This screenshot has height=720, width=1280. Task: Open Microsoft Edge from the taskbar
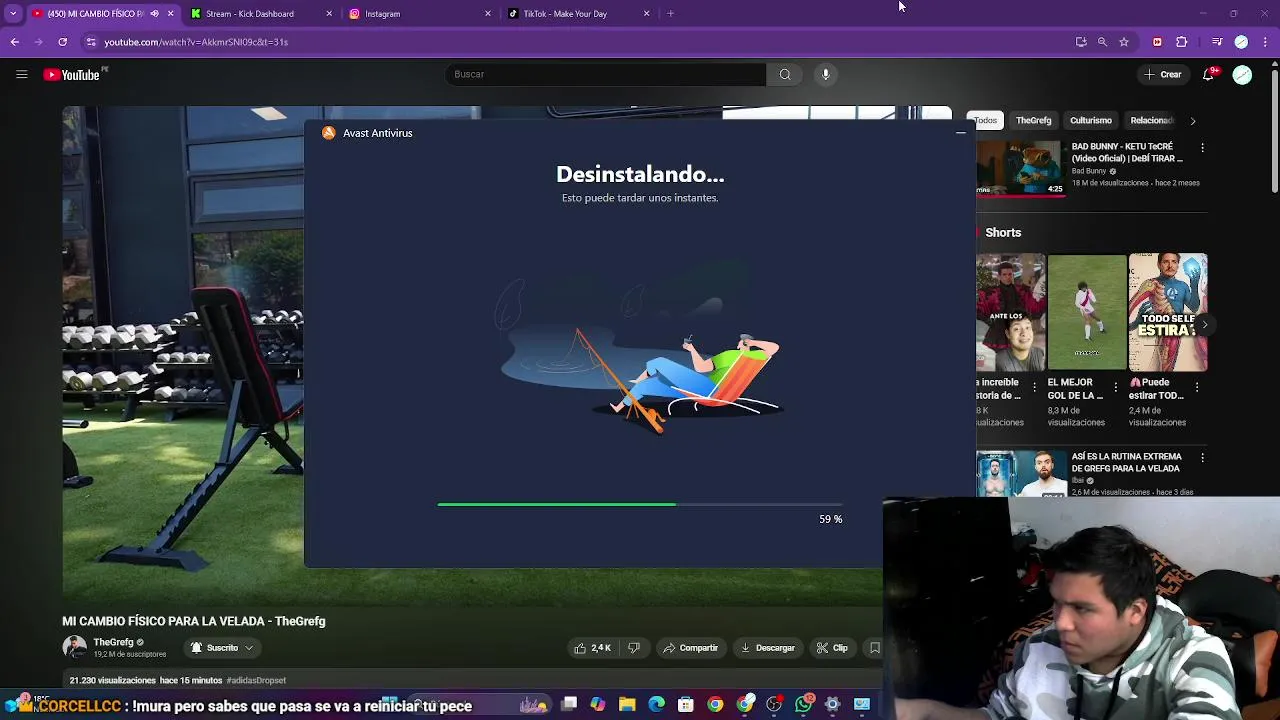pos(656,705)
